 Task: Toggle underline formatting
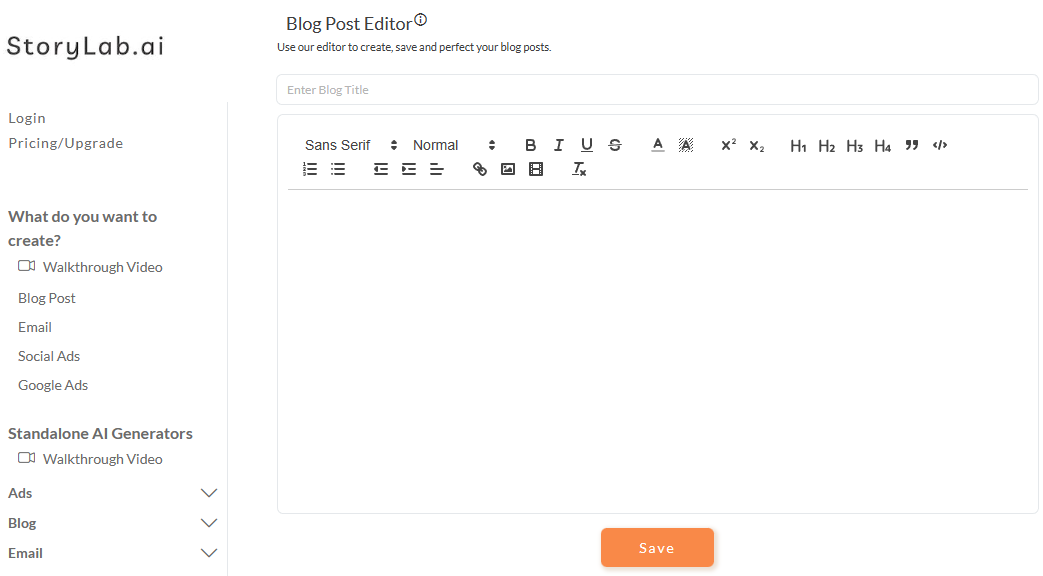pos(587,145)
